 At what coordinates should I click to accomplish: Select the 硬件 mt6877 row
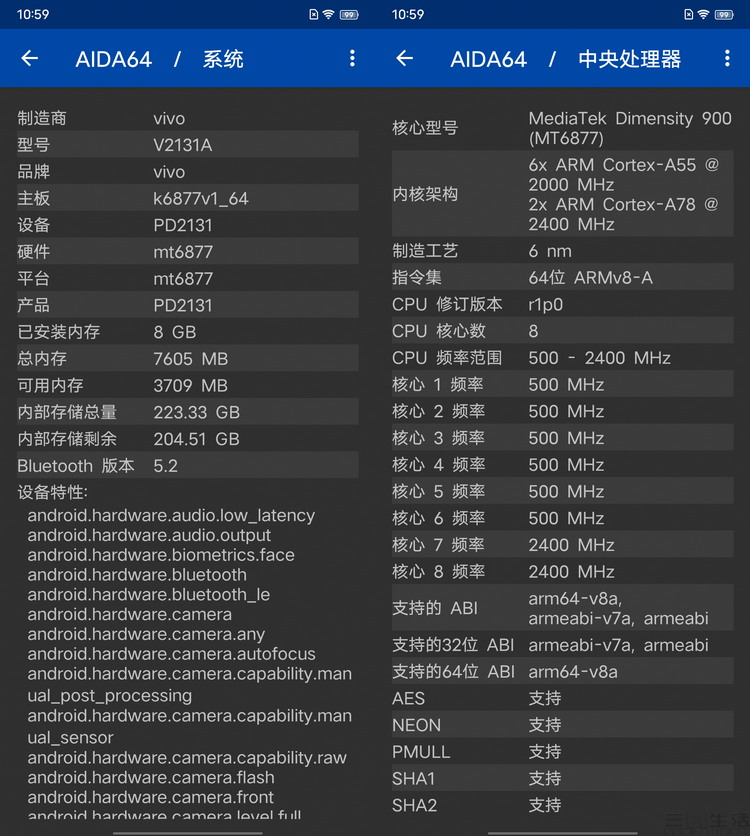[188, 251]
